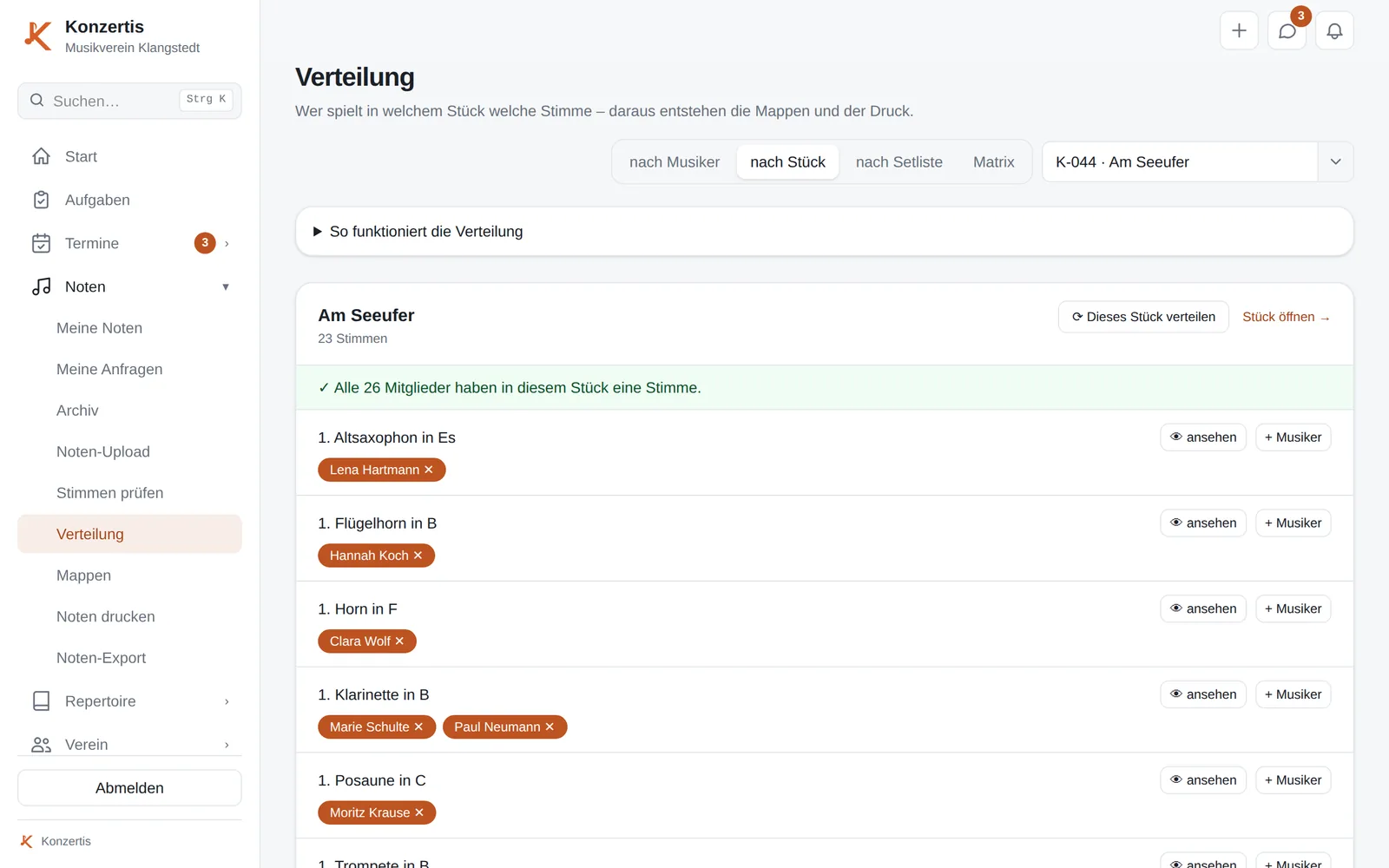This screenshot has height=868, width=1389.
Task: Remove Clara Wolf from Horn in F
Action: (x=399, y=641)
